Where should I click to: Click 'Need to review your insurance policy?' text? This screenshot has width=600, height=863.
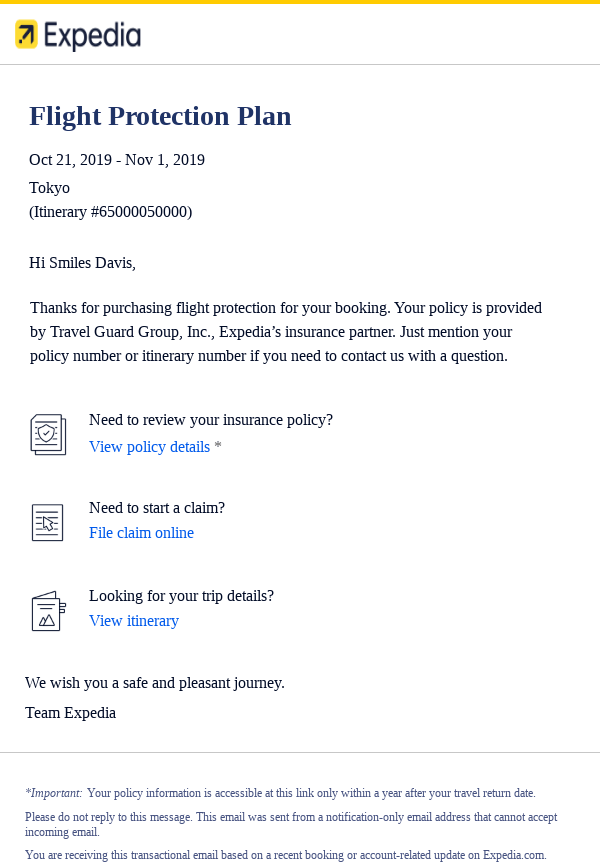pyautogui.click(x=211, y=420)
